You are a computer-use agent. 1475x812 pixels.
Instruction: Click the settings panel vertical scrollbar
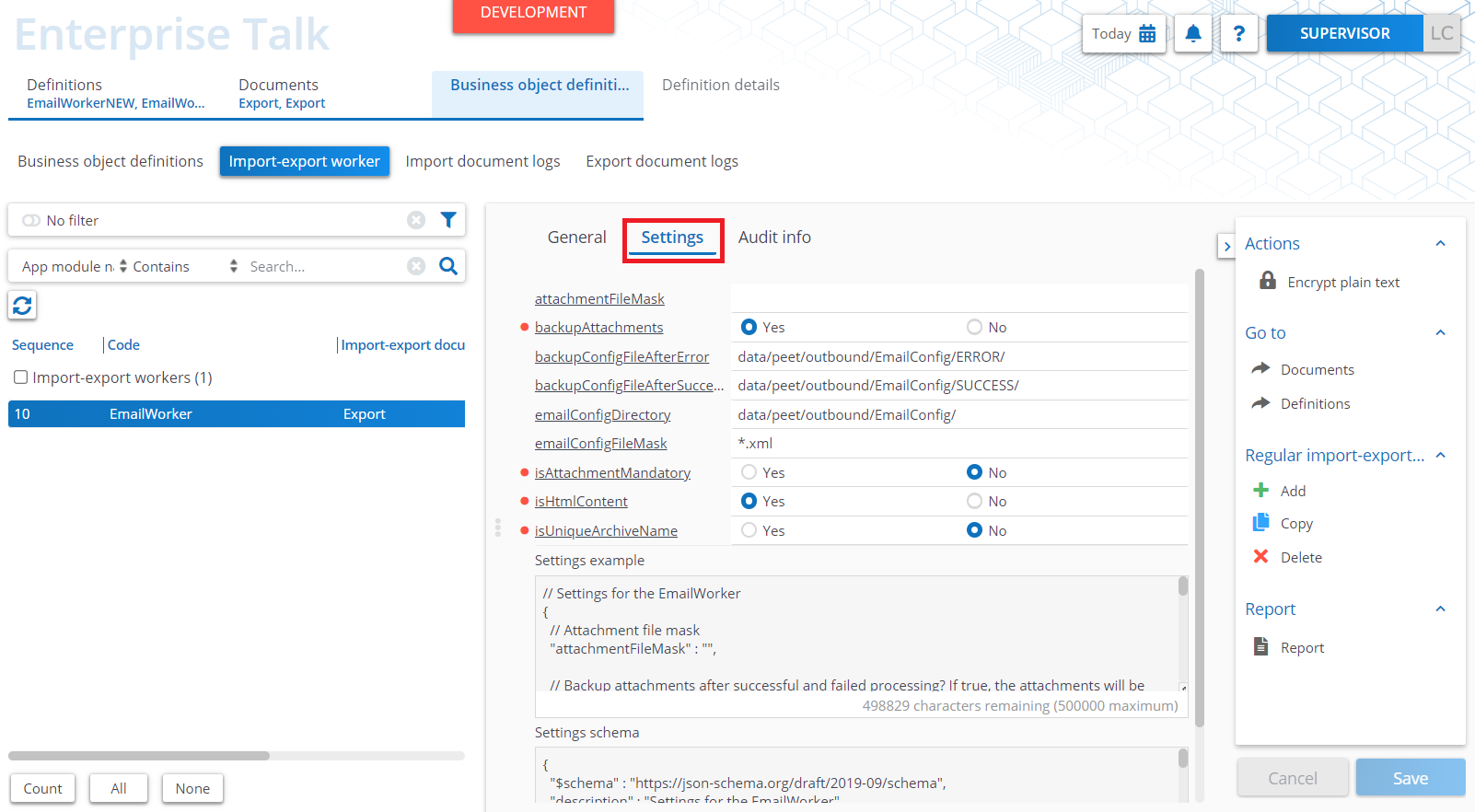coord(1200,497)
